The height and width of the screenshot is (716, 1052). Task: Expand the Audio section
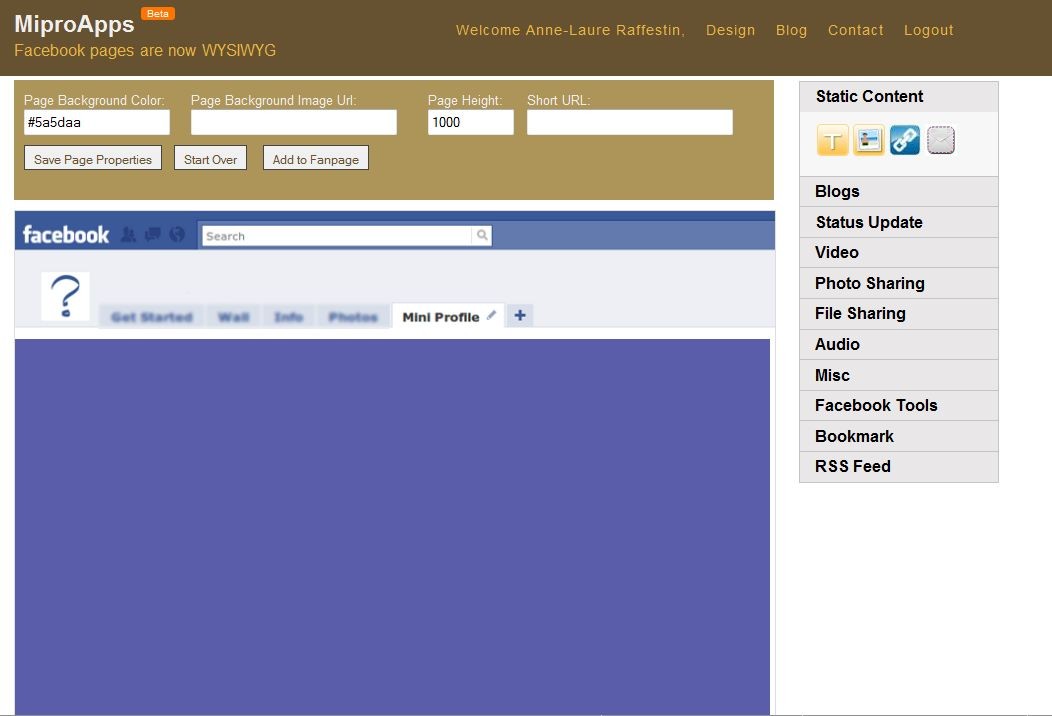[x=898, y=344]
